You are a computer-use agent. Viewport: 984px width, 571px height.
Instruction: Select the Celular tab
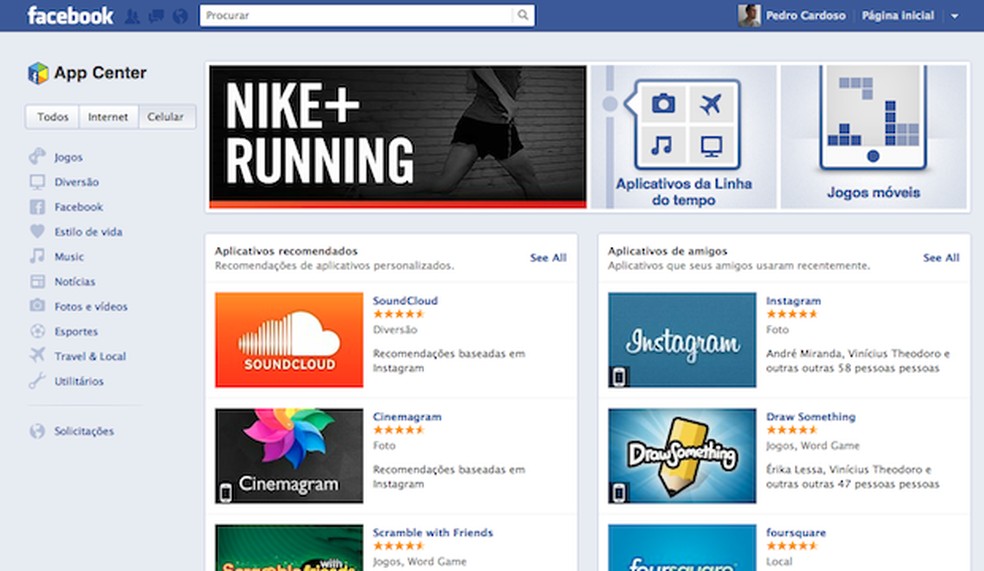coord(166,117)
